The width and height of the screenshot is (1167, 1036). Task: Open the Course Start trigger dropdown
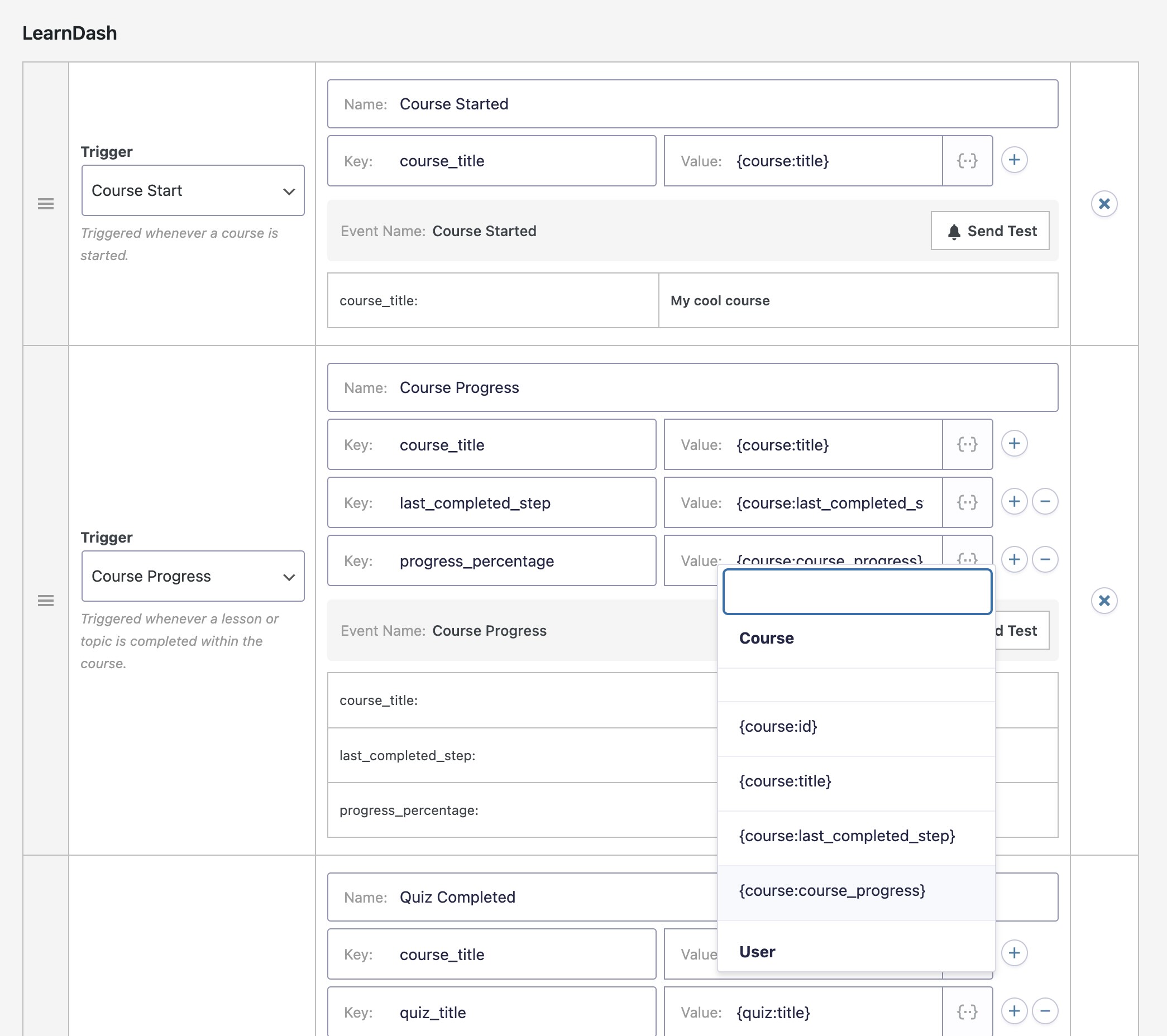tap(193, 191)
